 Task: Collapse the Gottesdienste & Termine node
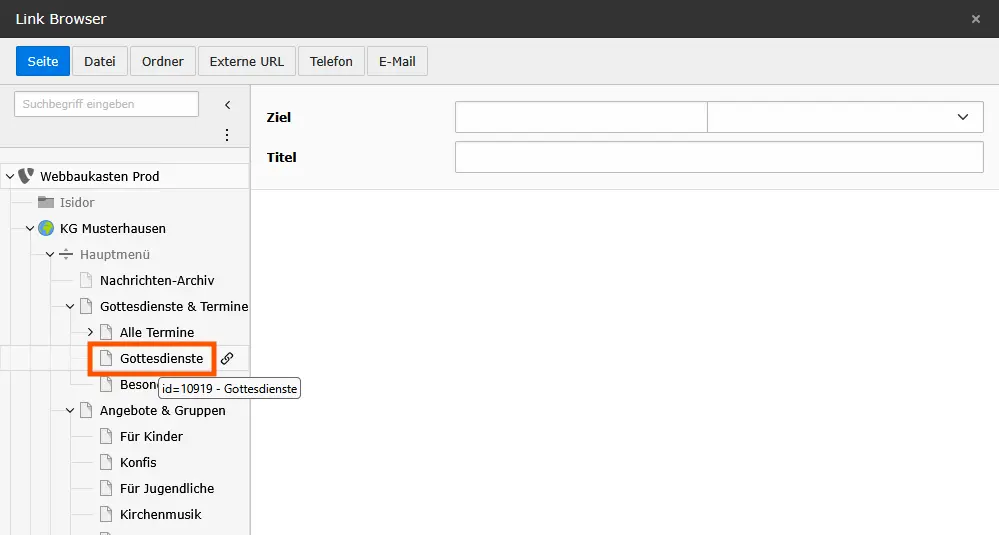click(x=70, y=306)
